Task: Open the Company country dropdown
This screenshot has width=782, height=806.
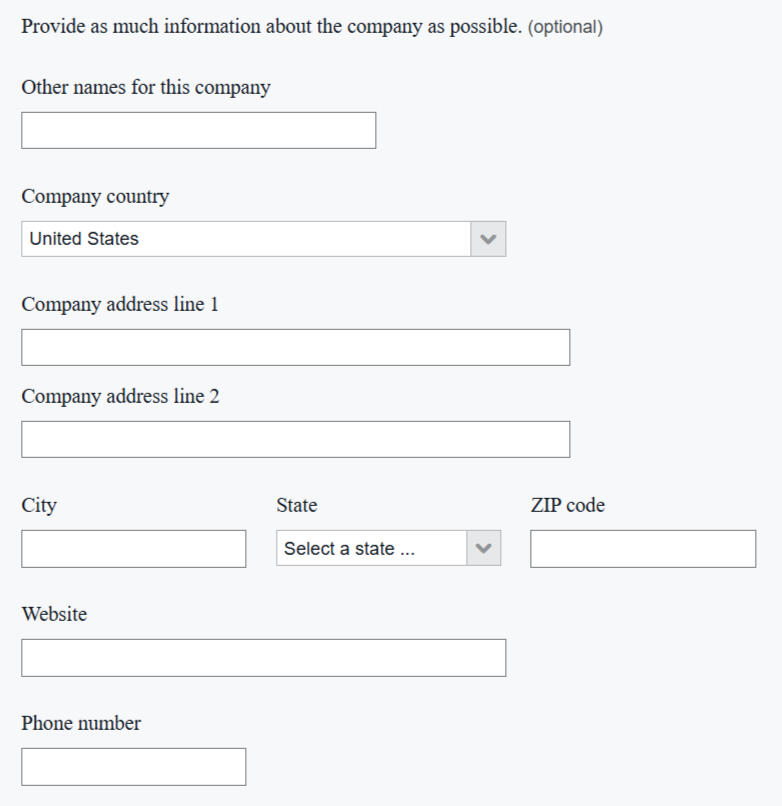Action: click(x=264, y=238)
